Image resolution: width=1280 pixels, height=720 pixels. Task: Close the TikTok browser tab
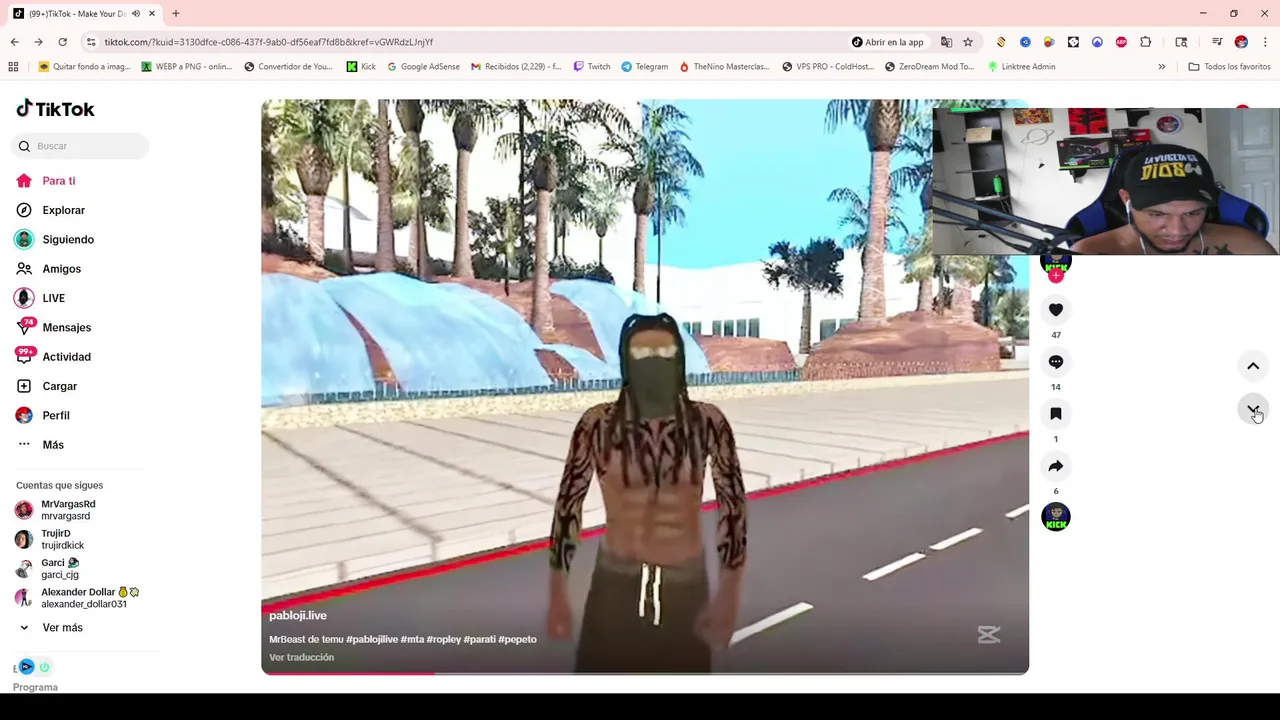coord(152,14)
